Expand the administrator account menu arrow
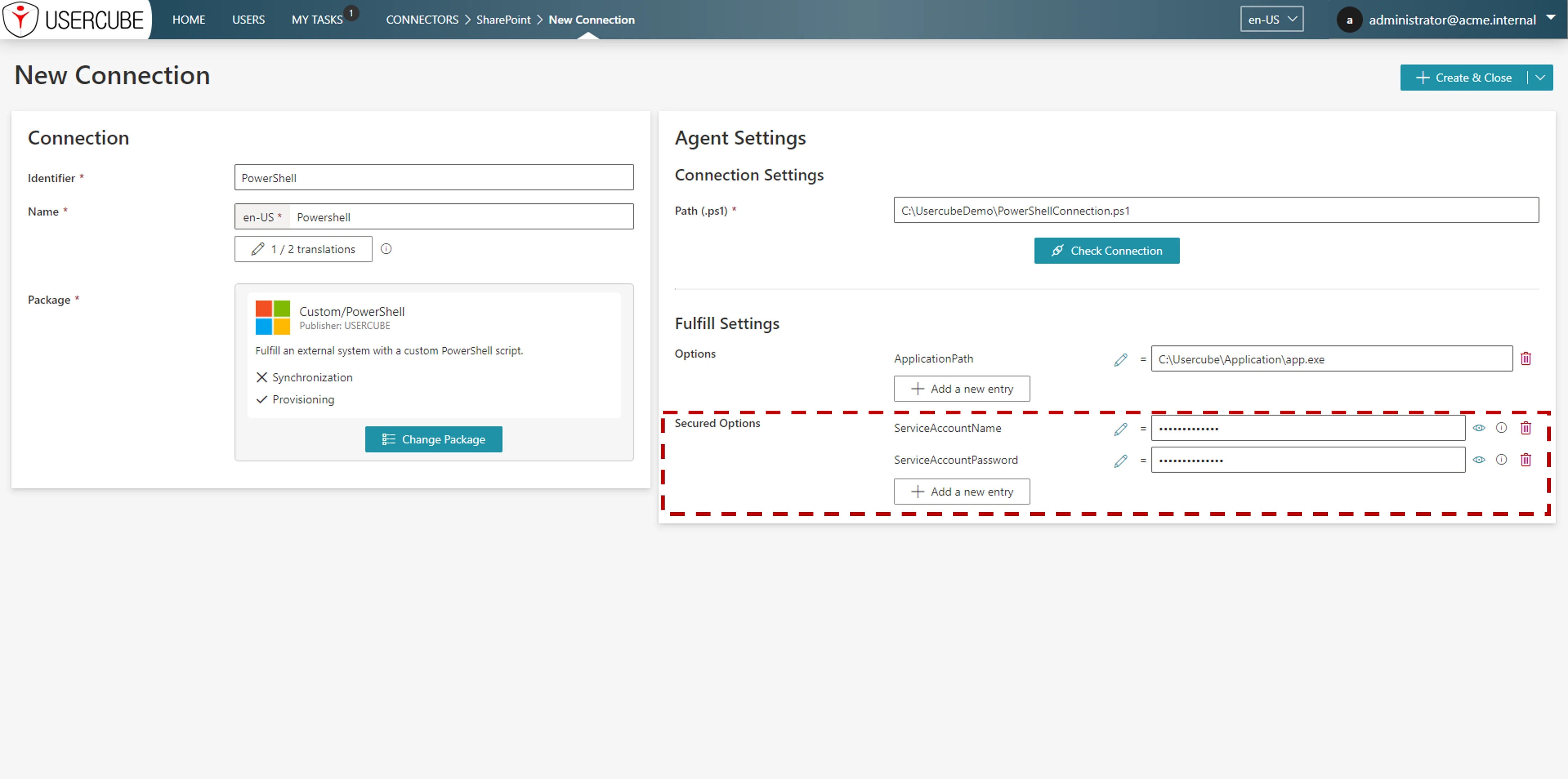Screen dimensions: 1568x779 point(1550,17)
